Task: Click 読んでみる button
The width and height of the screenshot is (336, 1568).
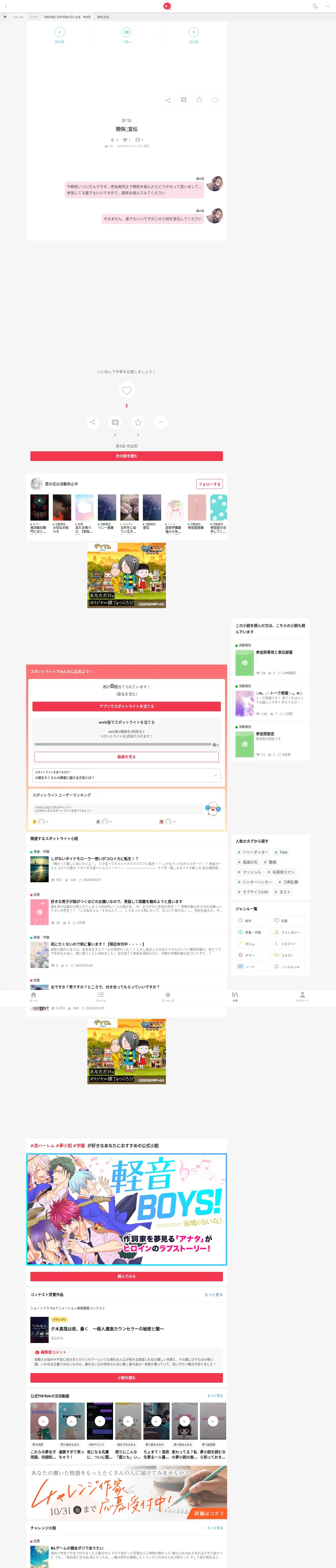Action: pyautogui.click(x=126, y=1276)
